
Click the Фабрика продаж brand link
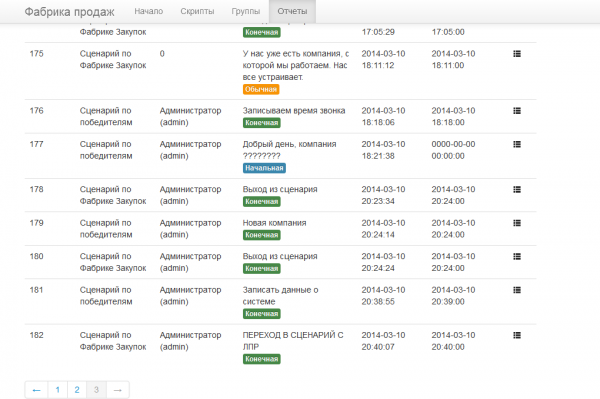click(x=69, y=12)
